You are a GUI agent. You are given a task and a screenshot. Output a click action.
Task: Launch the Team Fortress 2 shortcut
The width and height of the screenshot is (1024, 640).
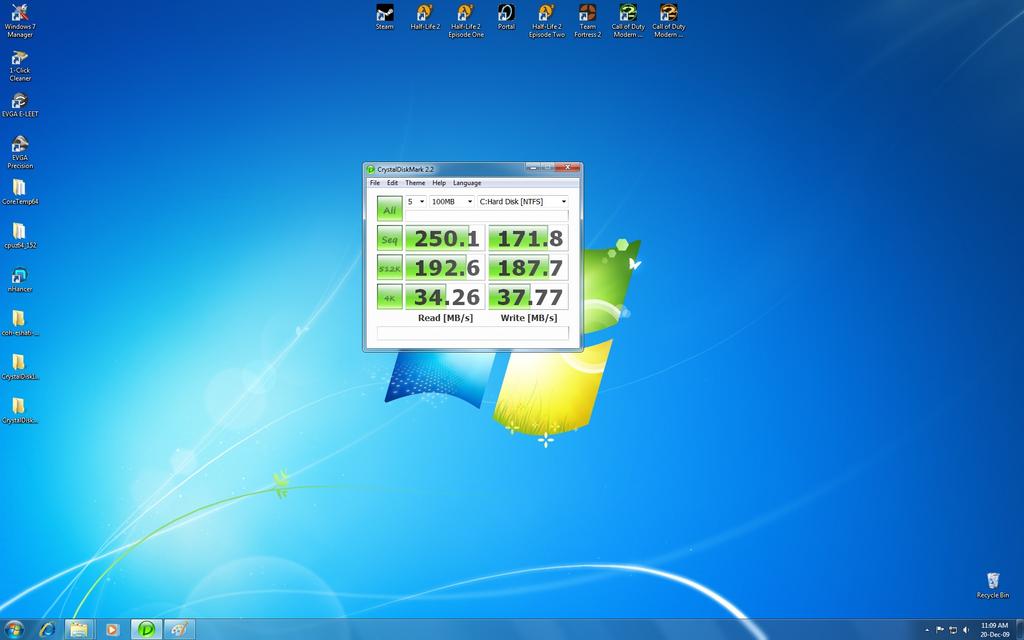point(587,21)
